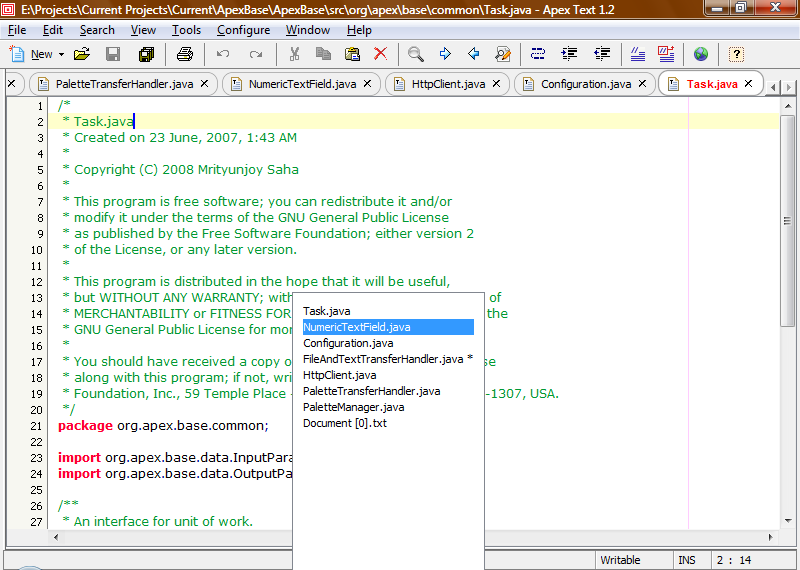Click the Print icon

click(x=185, y=54)
